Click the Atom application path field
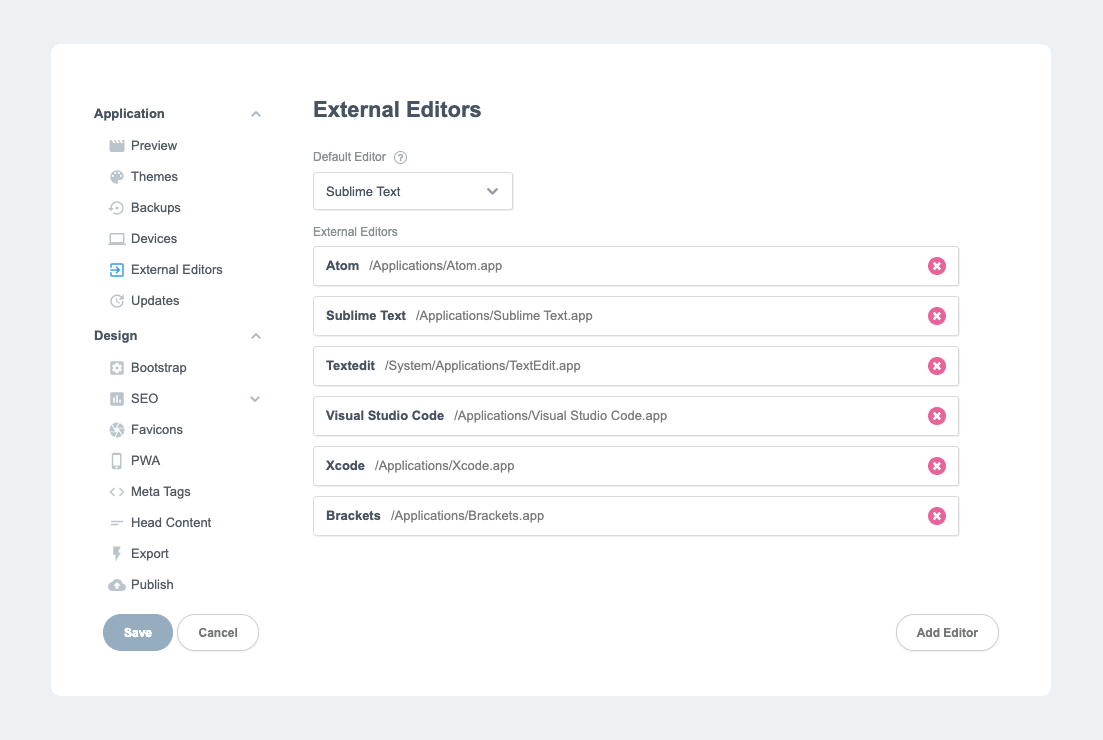 point(636,266)
